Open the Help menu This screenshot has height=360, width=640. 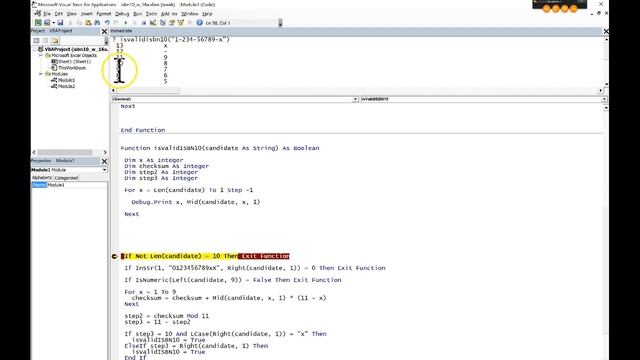[x=207, y=14]
